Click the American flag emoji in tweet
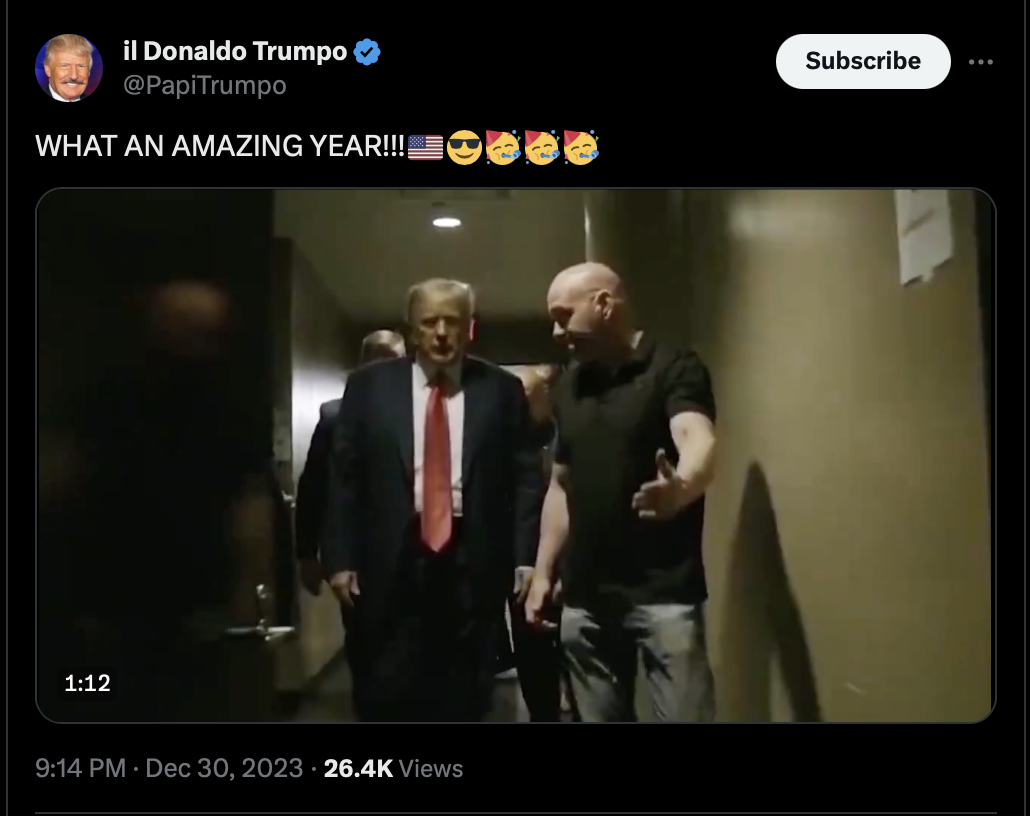The height and width of the screenshot is (816, 1030). pos(426,147)
